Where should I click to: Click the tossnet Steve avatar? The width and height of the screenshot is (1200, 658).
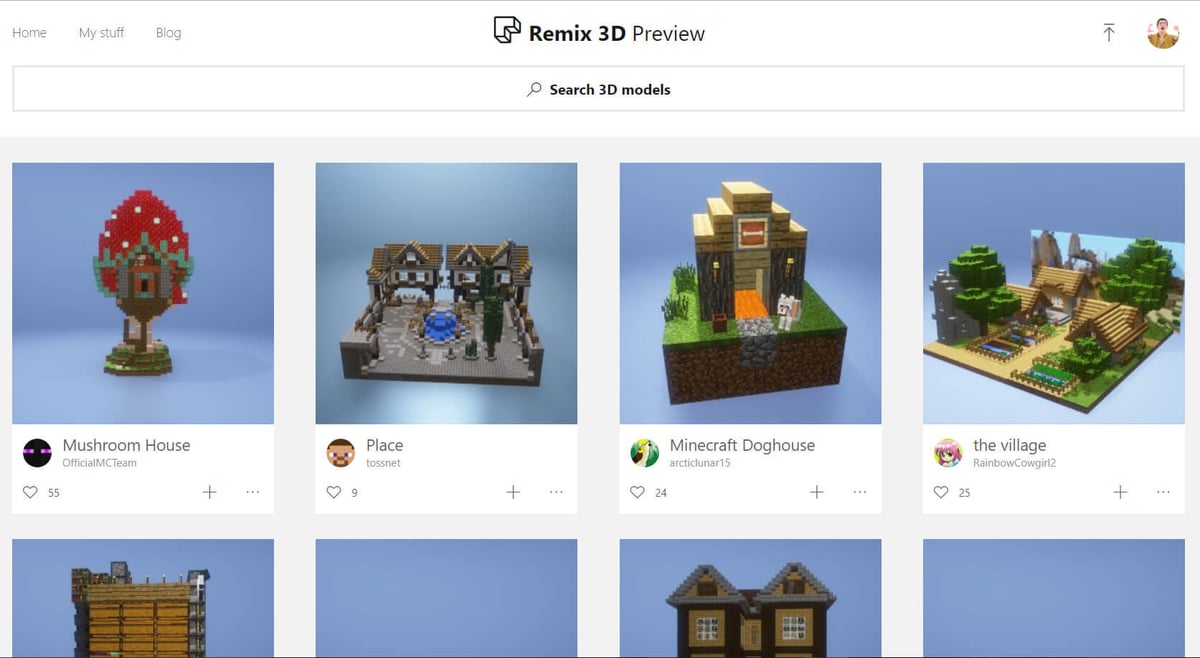[341, 453]
